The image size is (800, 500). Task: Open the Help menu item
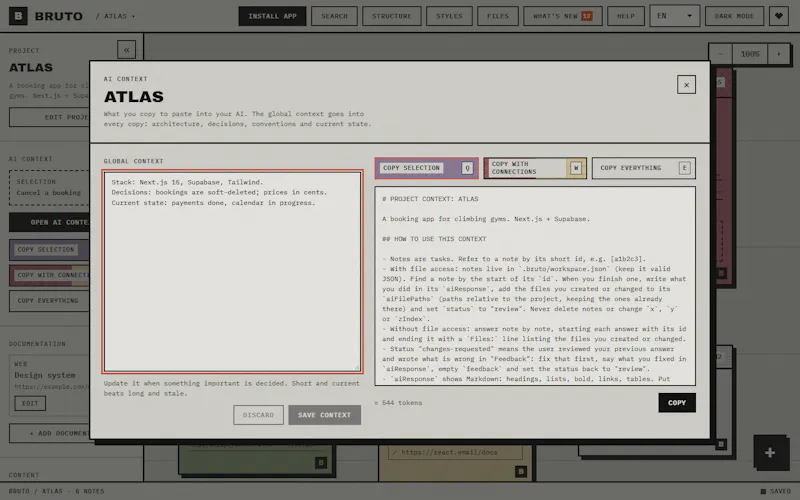coord(626,16)
